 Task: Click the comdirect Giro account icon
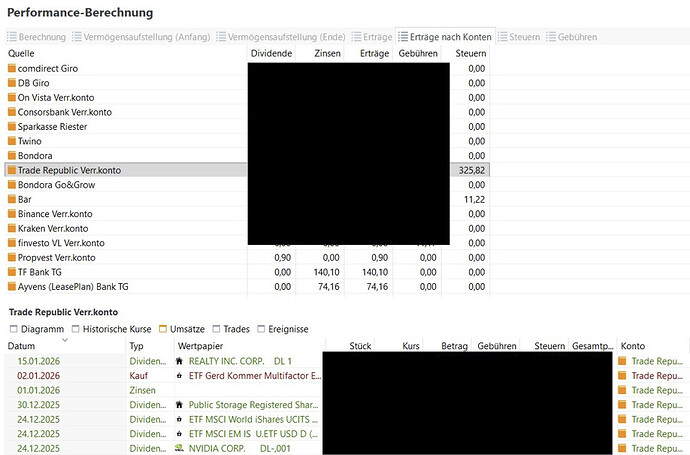pyautogui.click(x=12, y=68)
